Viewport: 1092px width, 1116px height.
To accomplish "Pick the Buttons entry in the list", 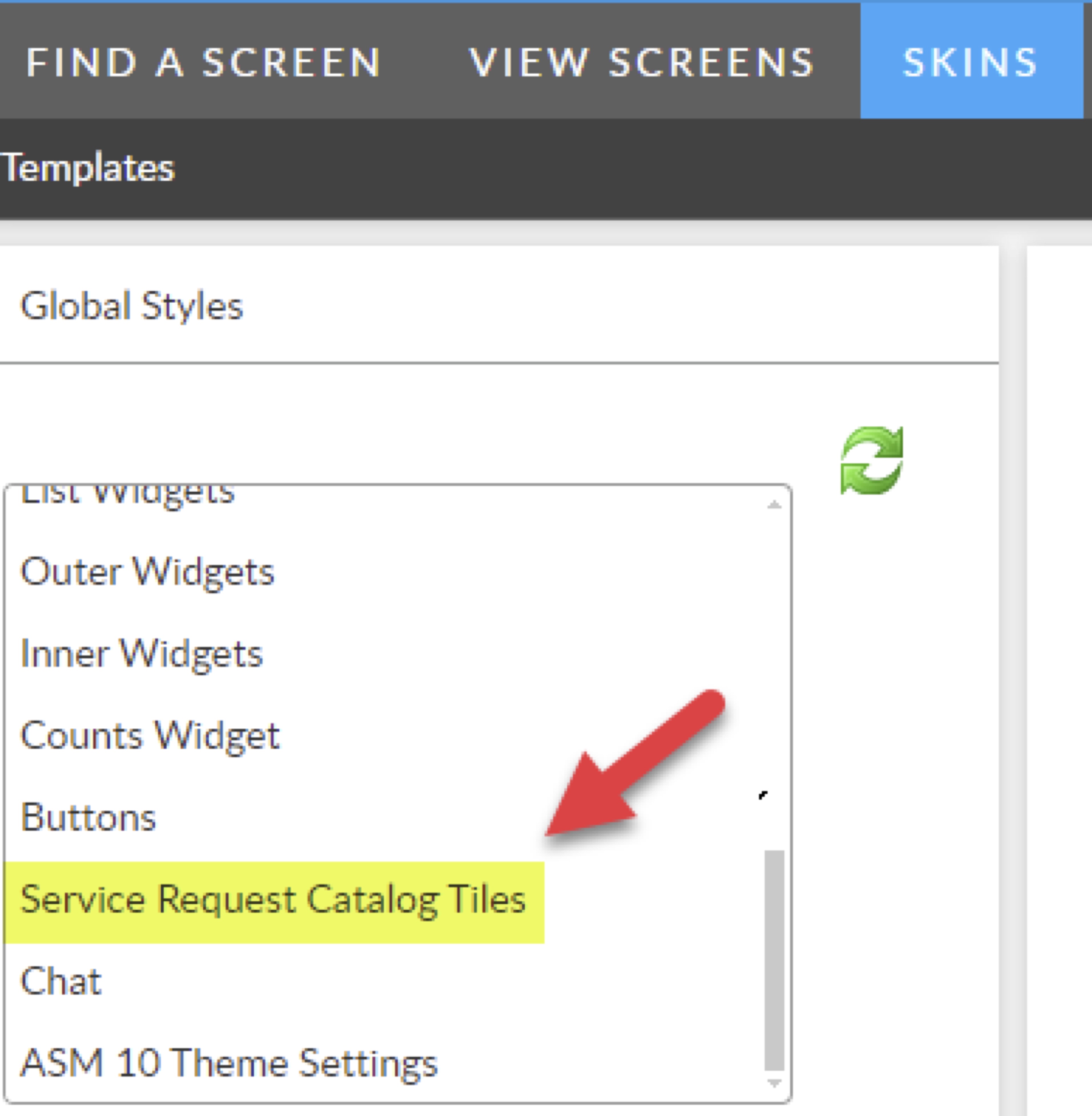I will click(88, 817).
